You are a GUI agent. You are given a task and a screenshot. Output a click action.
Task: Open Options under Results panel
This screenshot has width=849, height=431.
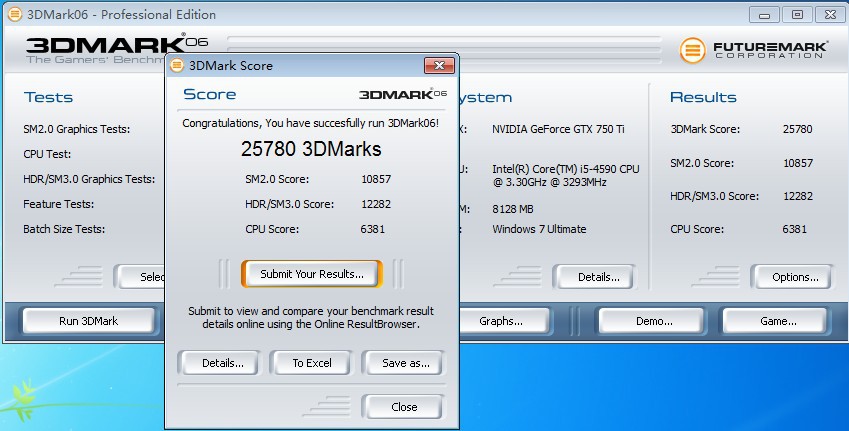click(795, 277)
